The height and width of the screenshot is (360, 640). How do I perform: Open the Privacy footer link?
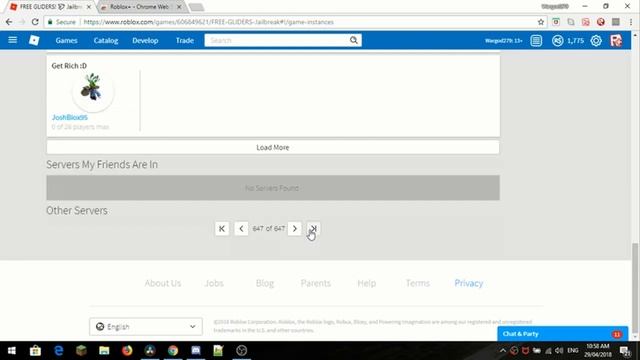click(469, 283)
